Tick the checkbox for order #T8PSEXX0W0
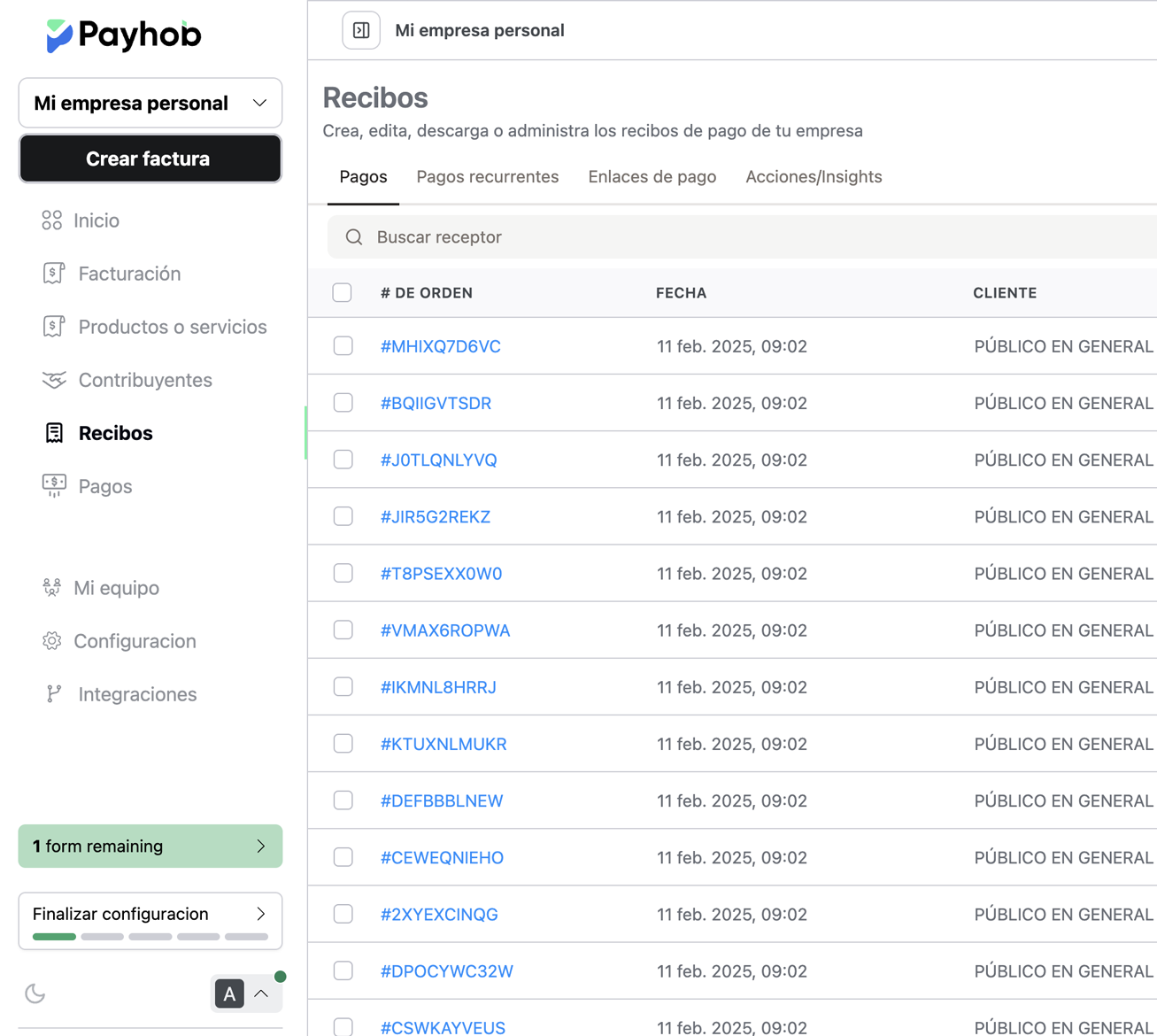This screenshot has width=1157, height=1036. [343, 573]
